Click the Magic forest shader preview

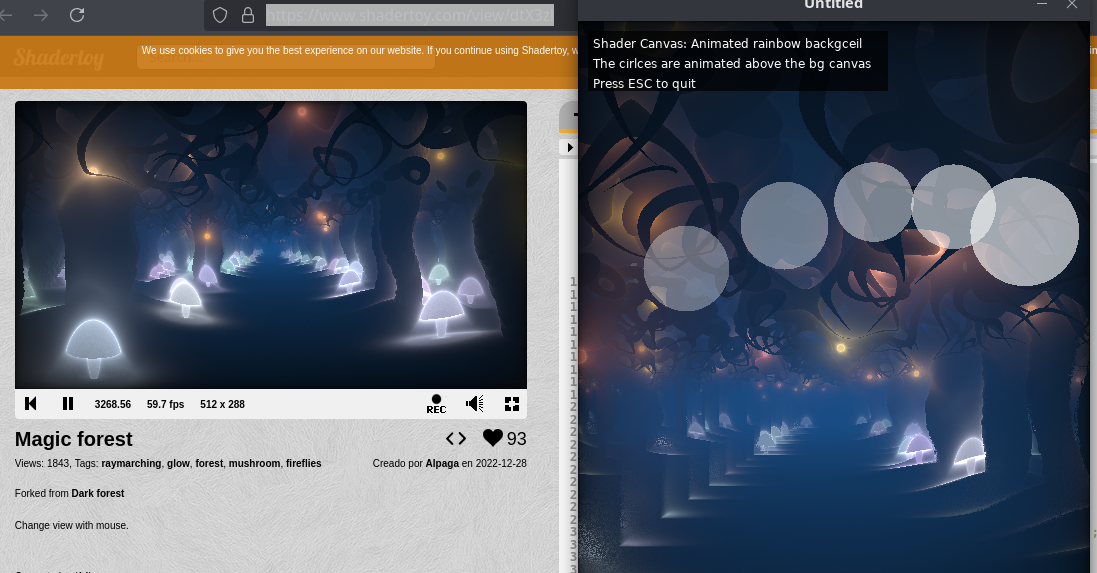tap(270, 244)
